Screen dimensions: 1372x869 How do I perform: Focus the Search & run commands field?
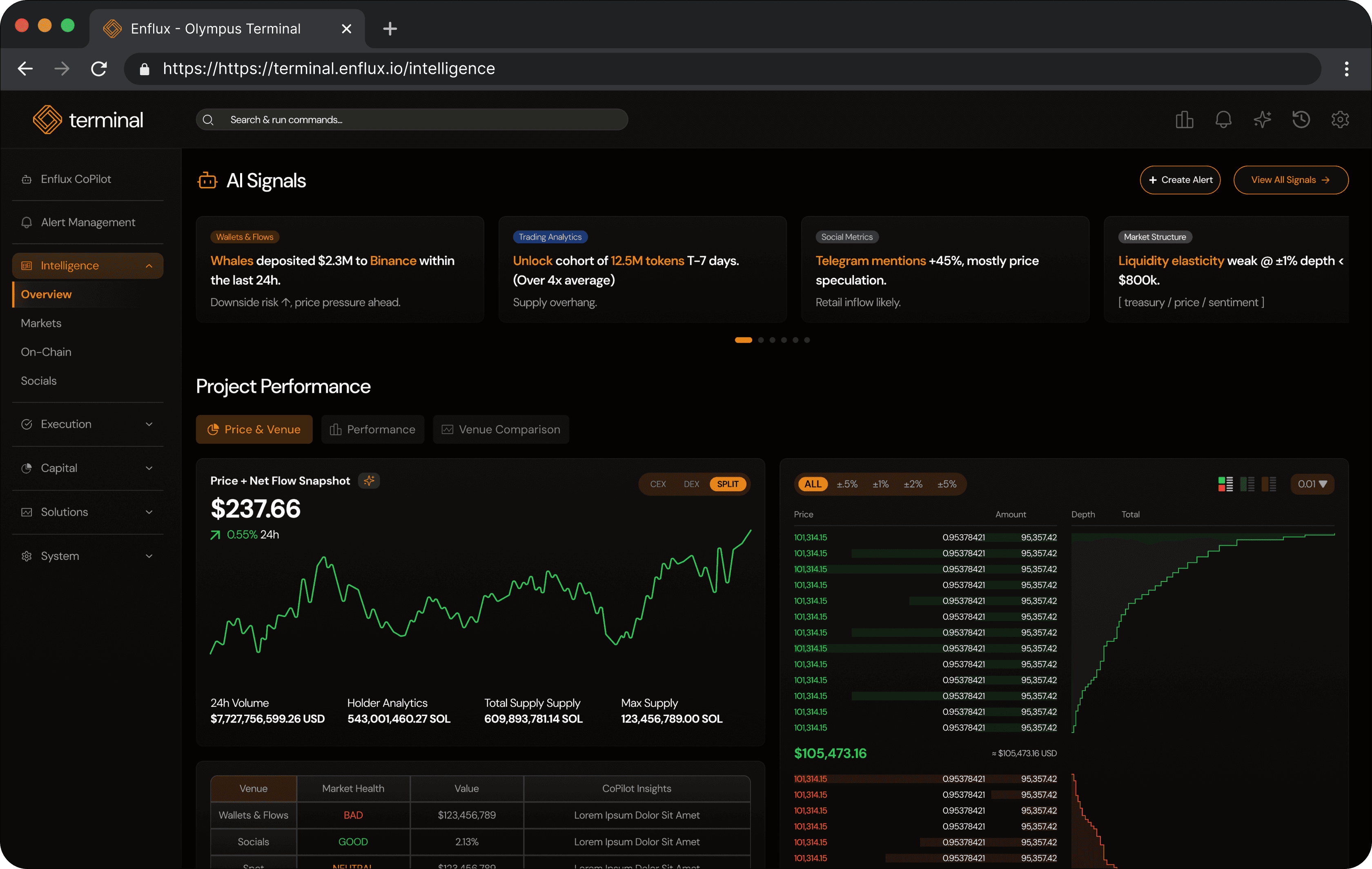[411, 120]
